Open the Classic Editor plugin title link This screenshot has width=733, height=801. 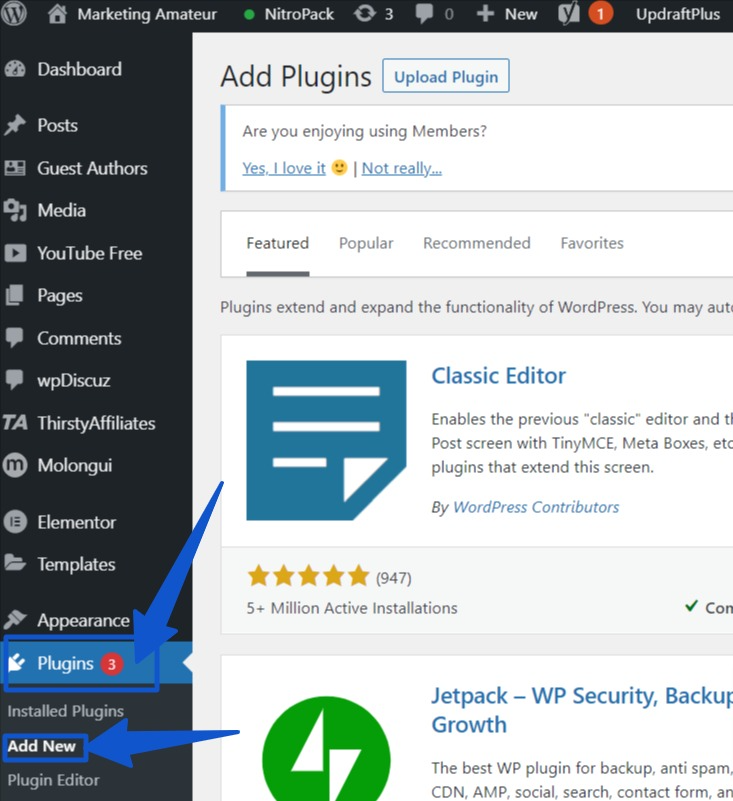(499, 376)
